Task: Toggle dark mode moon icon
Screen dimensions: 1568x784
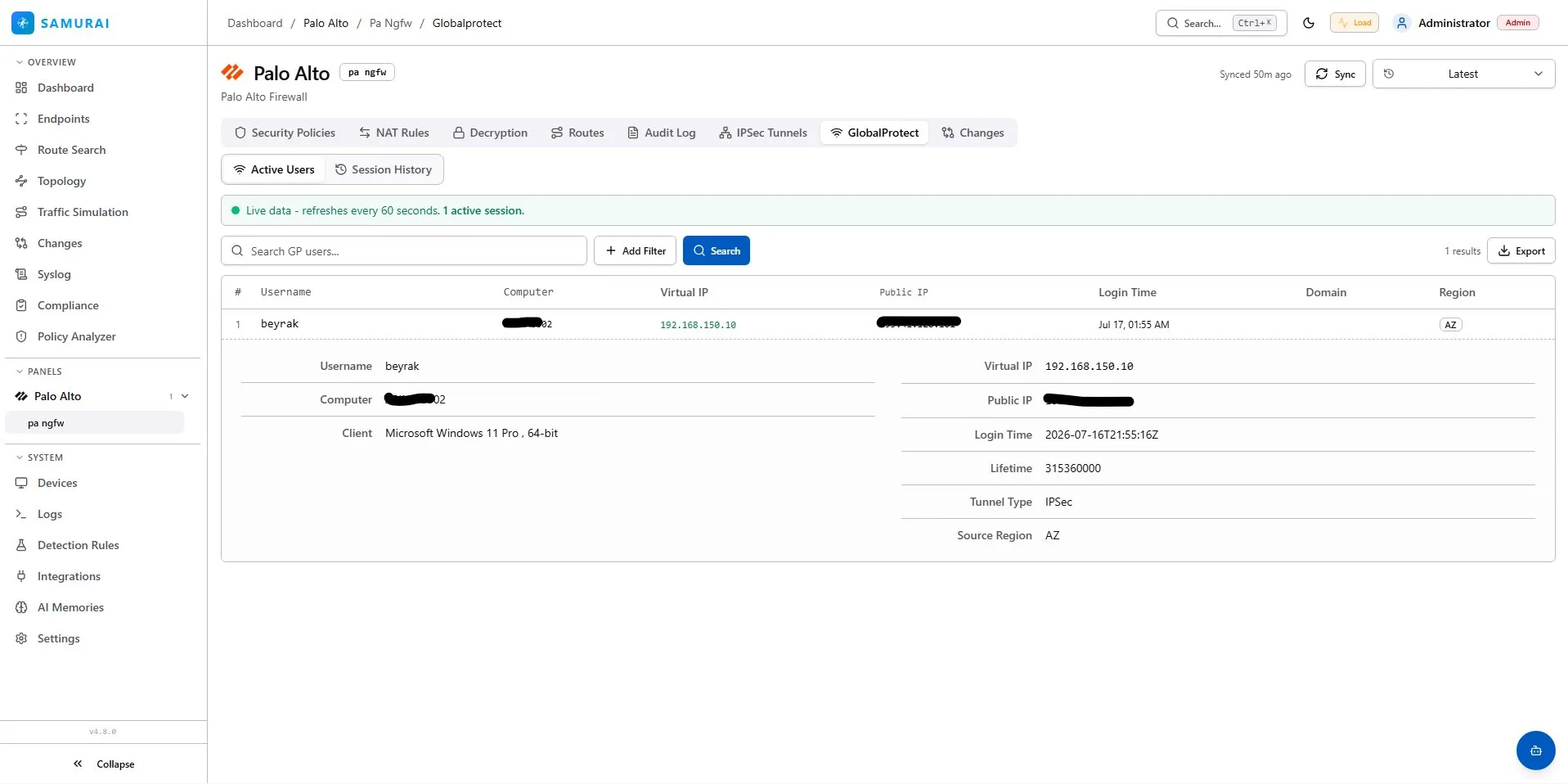Action: [1309, 23]
